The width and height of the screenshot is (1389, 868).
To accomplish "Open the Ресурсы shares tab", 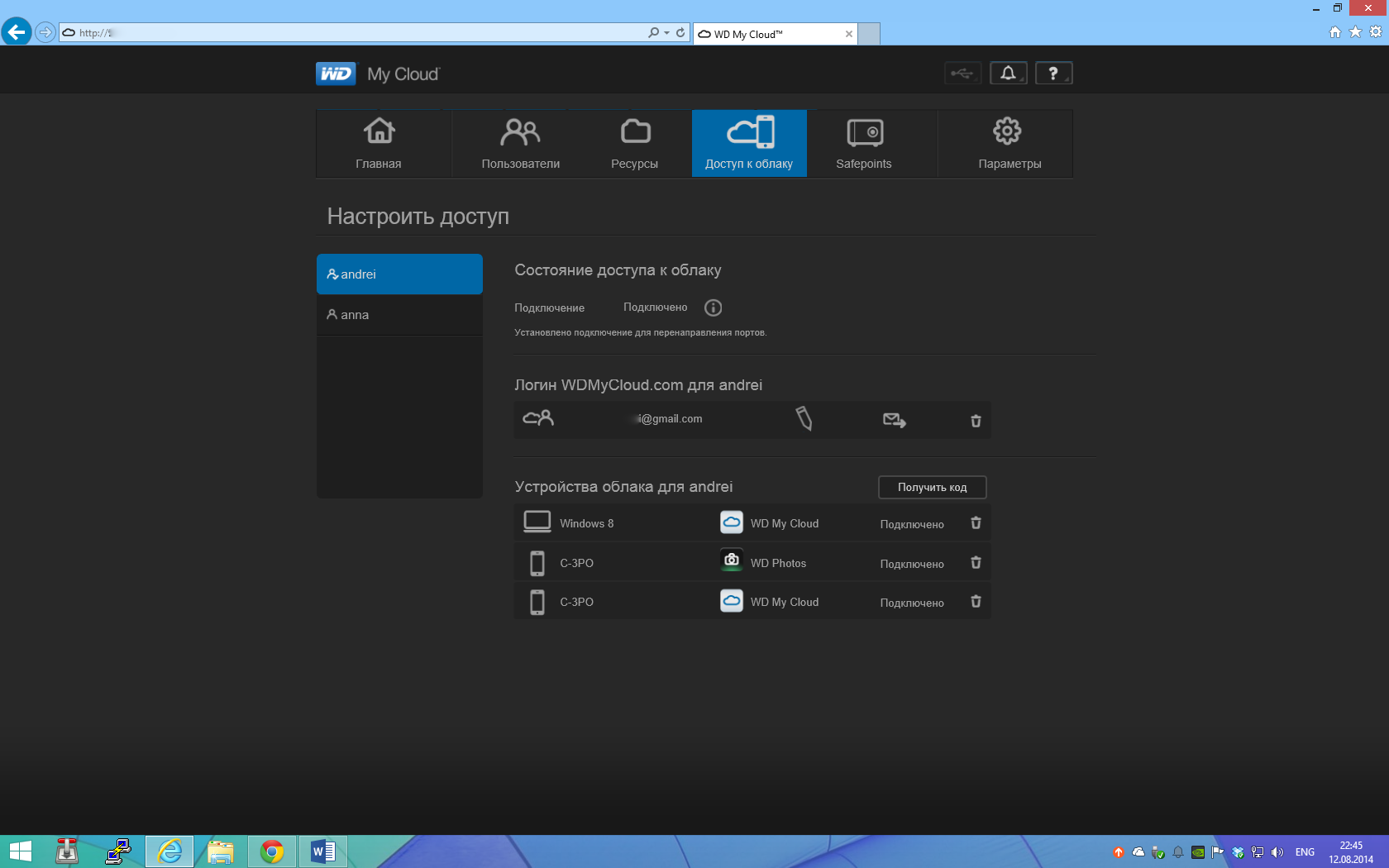I will [634, 143].
